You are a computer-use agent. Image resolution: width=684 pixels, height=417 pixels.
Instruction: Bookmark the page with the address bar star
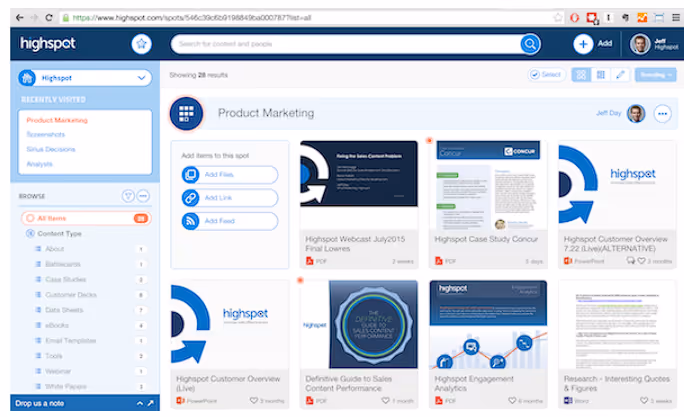pos(558,17)
